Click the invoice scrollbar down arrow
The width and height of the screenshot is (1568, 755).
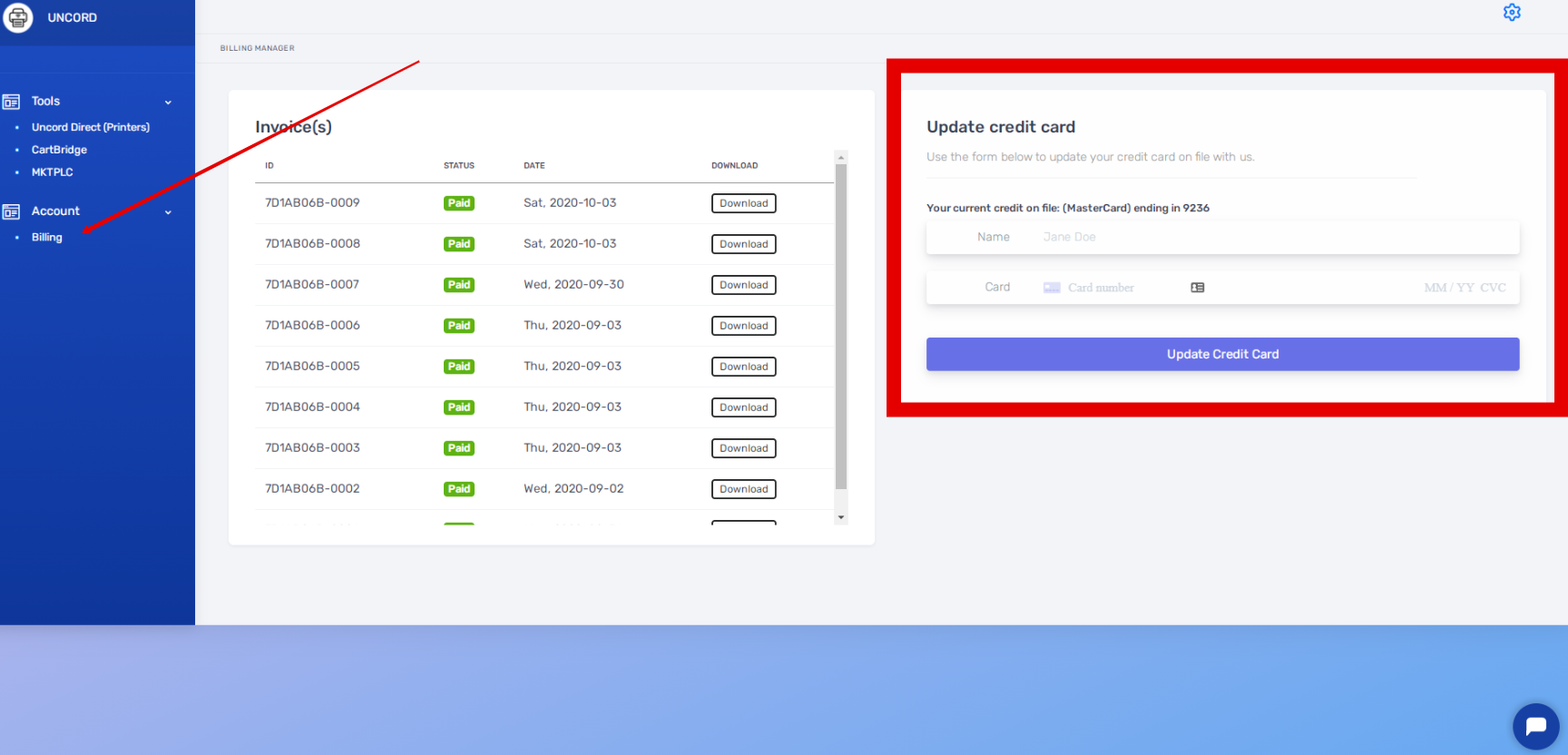841,518
